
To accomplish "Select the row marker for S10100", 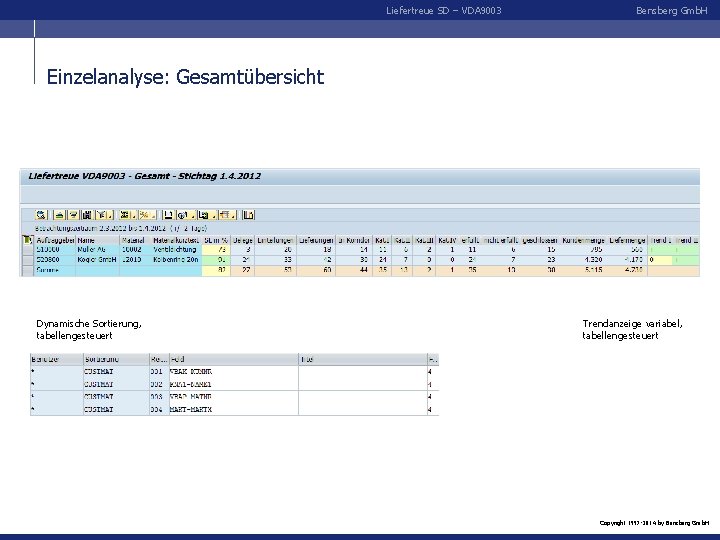I will click(28, 249).
